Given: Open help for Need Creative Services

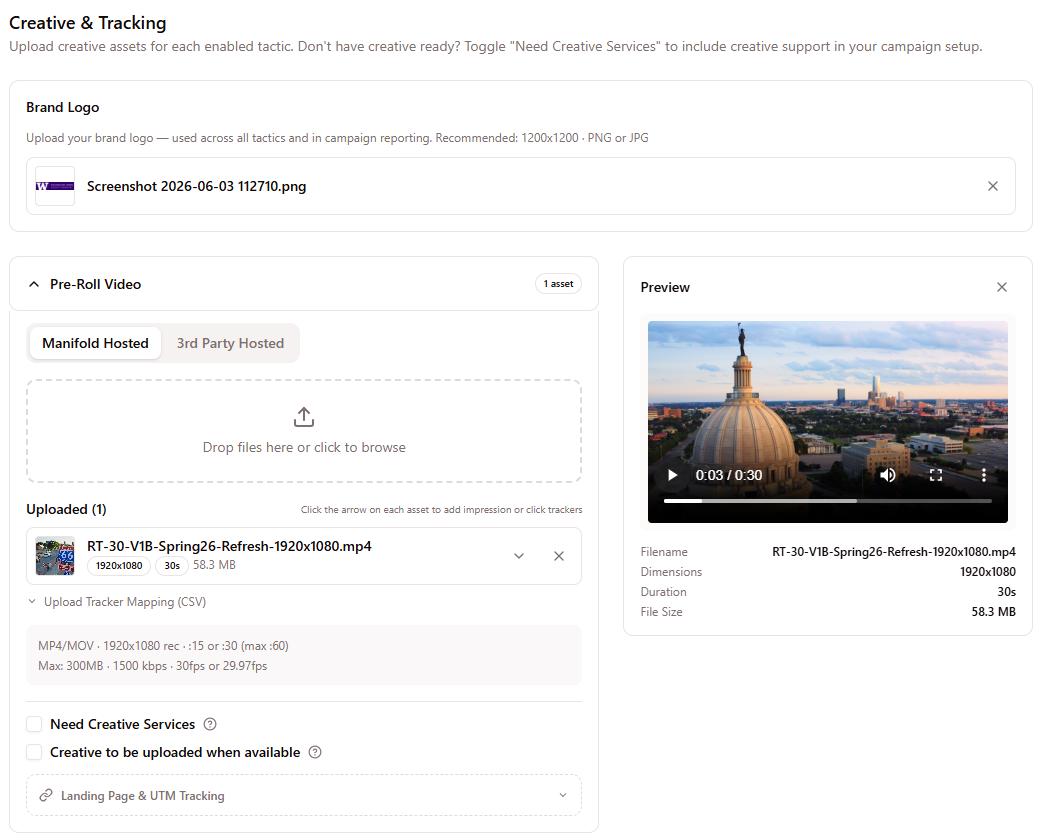Looking at the screenshot, I should (210, 724).
